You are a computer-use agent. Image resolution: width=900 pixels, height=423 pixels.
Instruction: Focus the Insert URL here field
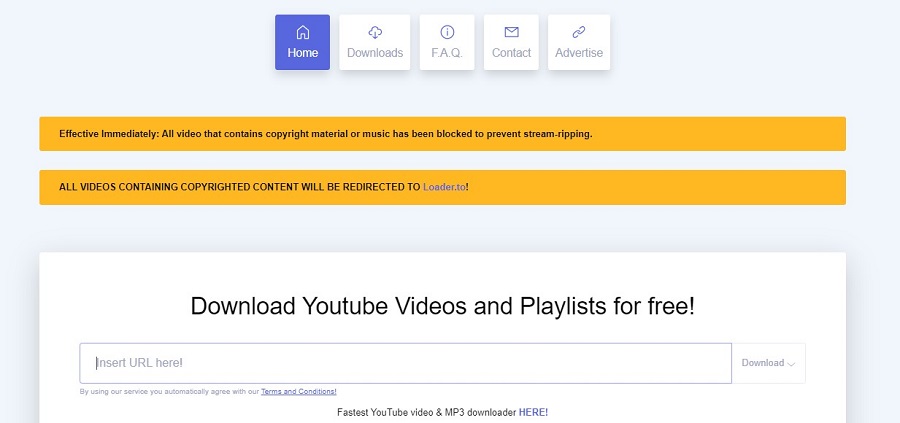pyautogui.click(x=405, y=363)
